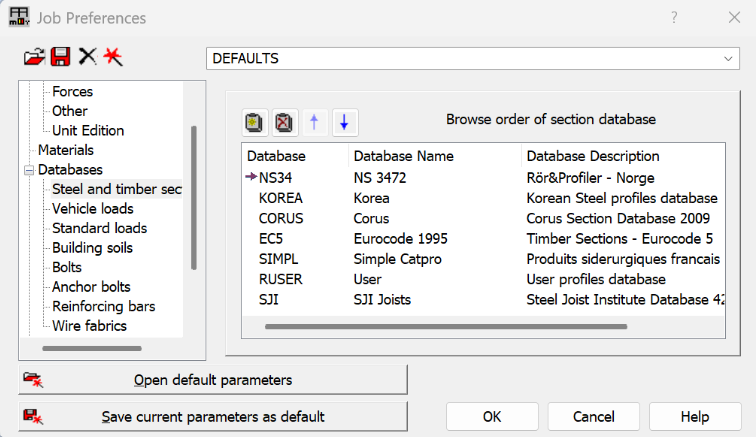Select the CORUS database row
The width and height of the screenshot is (756, 437).
[x=484, y=218]
